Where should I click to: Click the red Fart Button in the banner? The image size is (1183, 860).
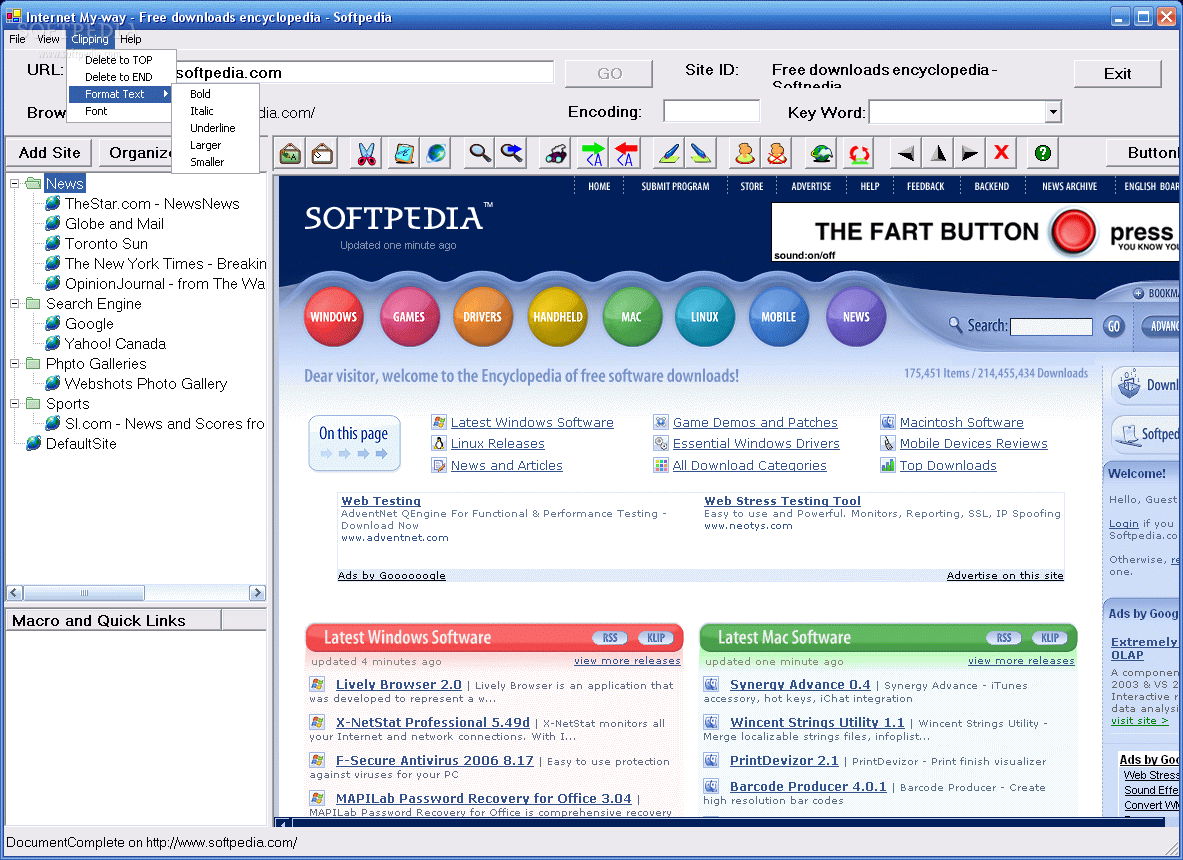point(1074,232)
